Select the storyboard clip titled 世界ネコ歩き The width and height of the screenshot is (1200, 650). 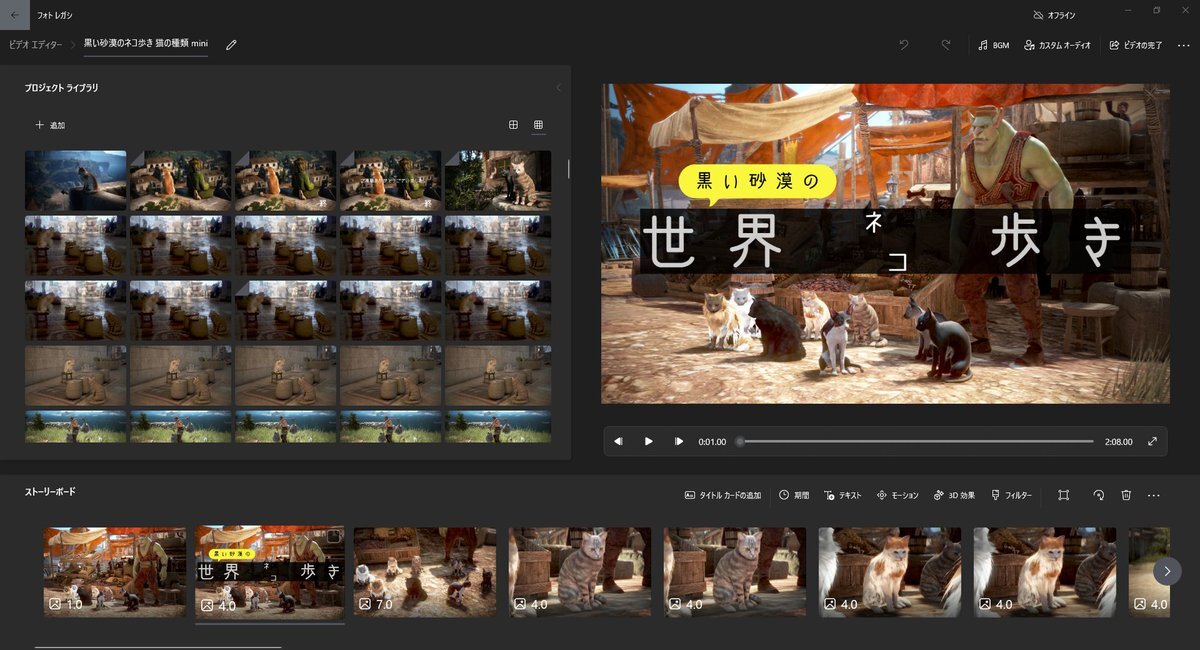[x=270, y=572]
